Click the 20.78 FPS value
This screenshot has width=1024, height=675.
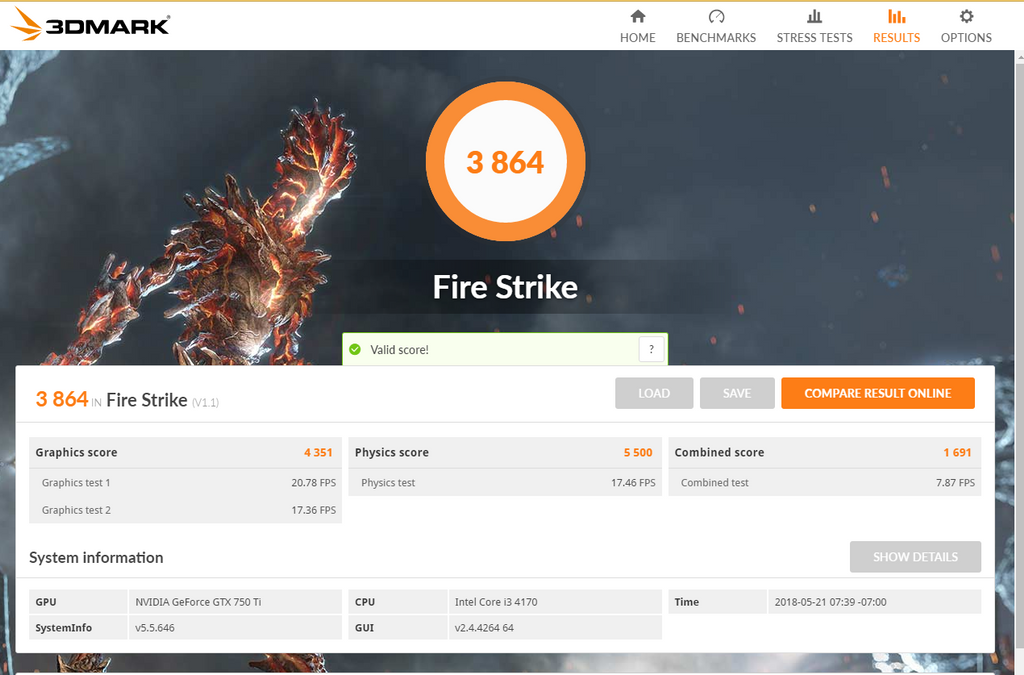point(313,482)
